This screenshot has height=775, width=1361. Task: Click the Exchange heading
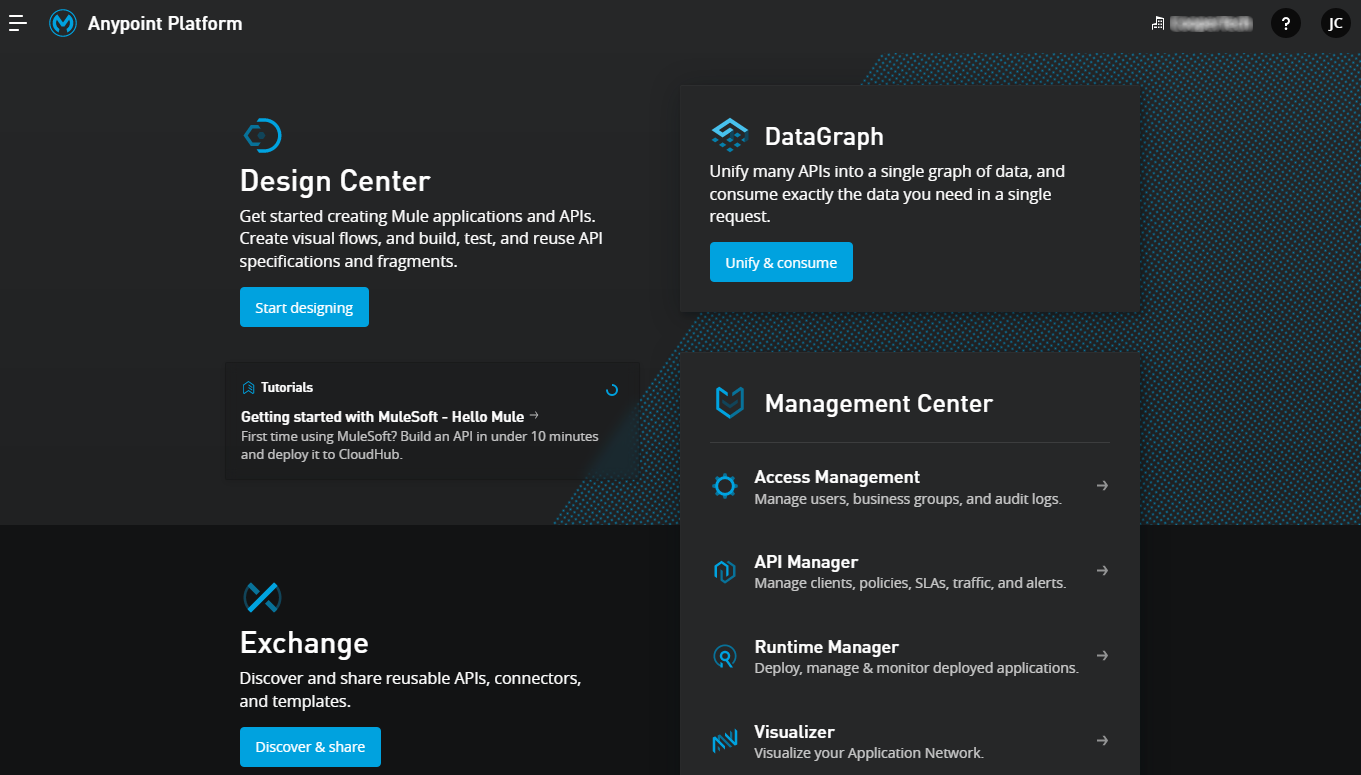(304, 643)
